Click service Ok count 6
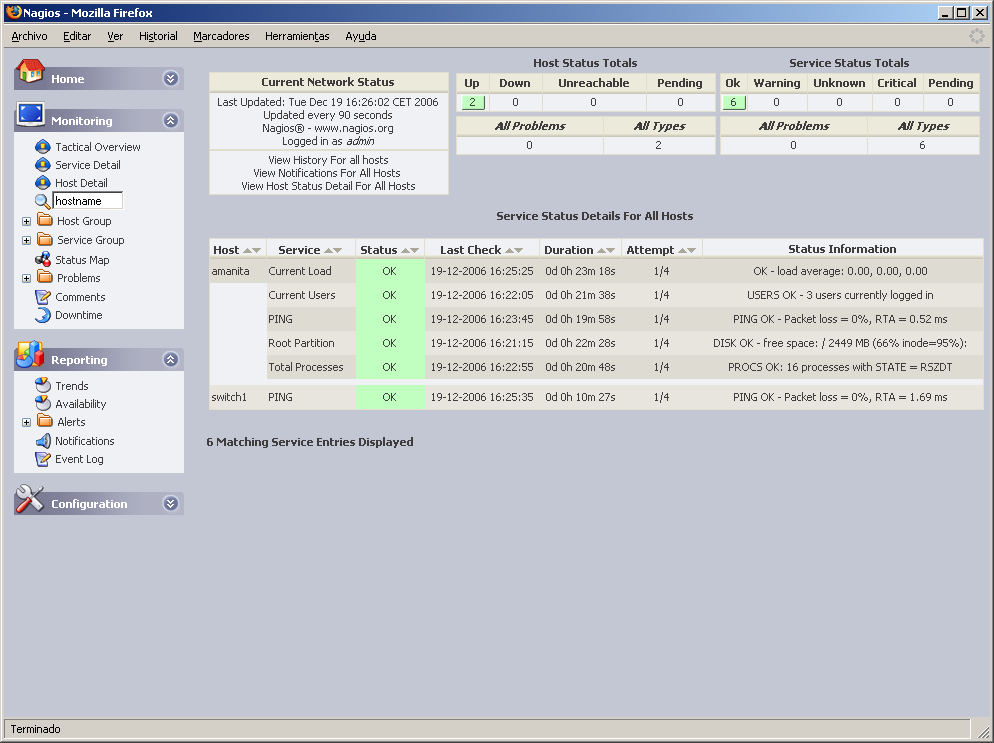The height and width of the screenshot is (743, 994). click(733, 102)
